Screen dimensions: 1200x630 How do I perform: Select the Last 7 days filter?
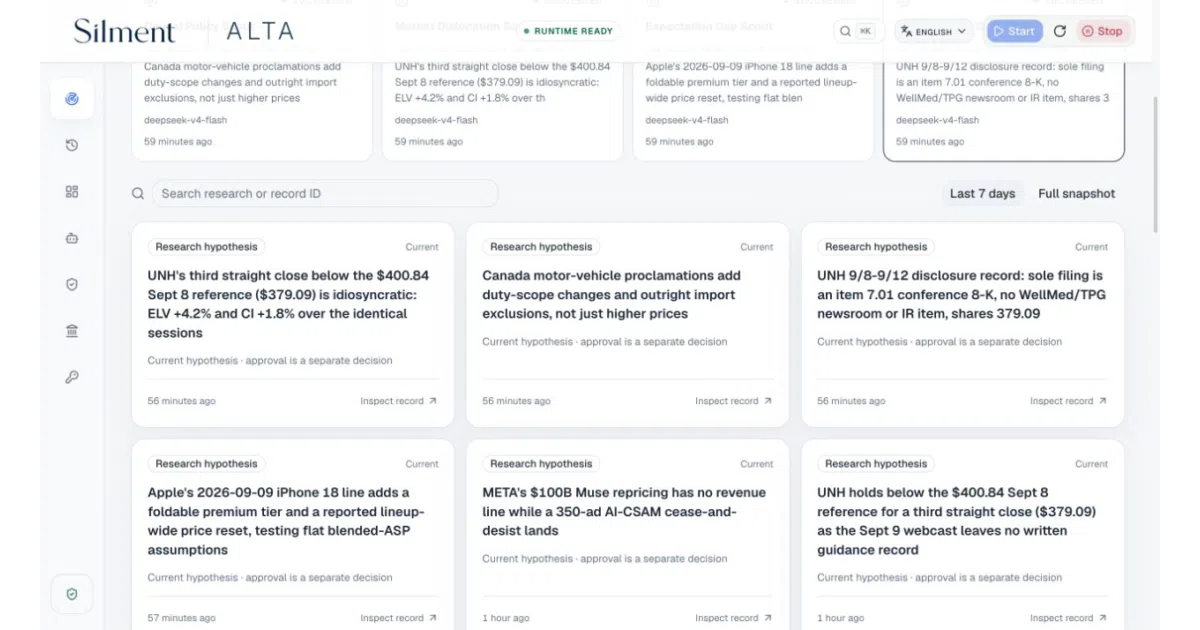(982, 194)
